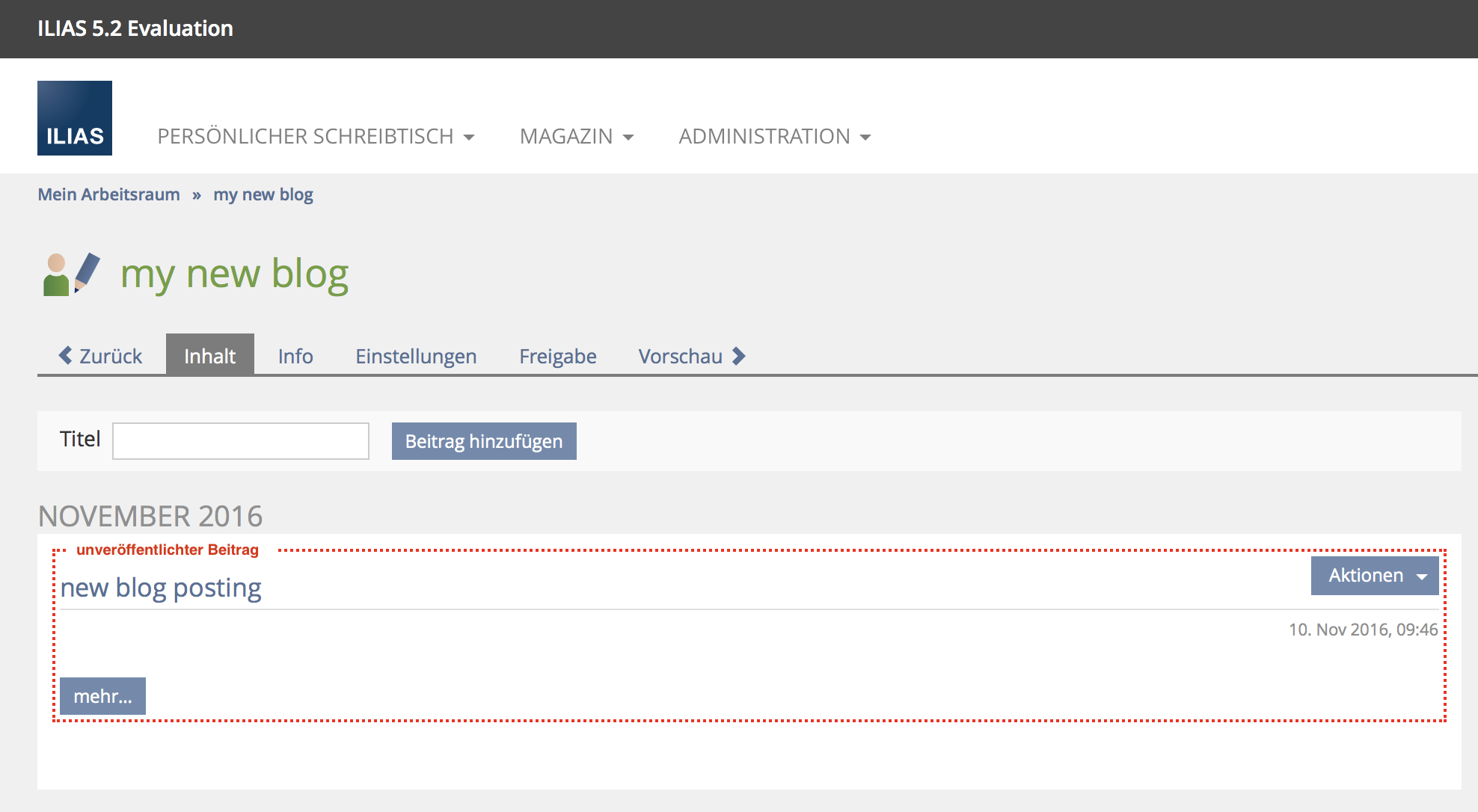The width and height of the screenshot is (1478, 812).
Task: Select the Inhalt tab
Action: coord(209,356)
